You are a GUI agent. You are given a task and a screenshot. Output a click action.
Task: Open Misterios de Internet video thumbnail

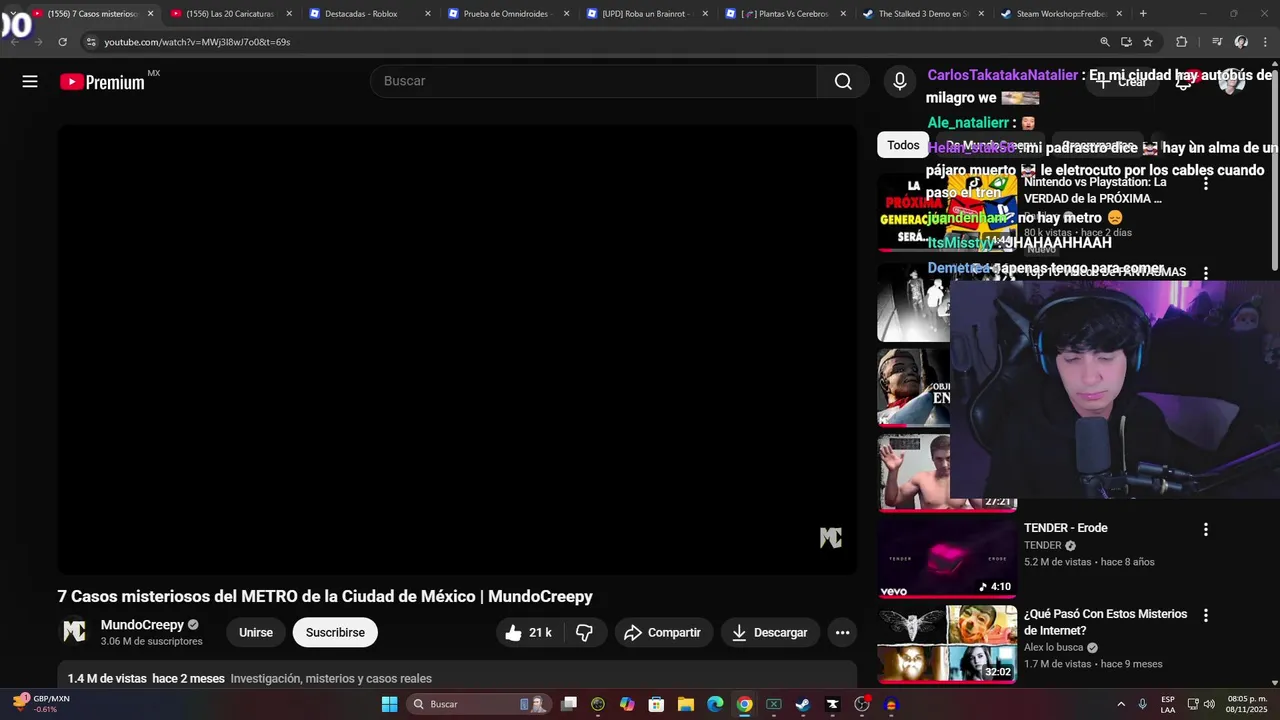947,644
